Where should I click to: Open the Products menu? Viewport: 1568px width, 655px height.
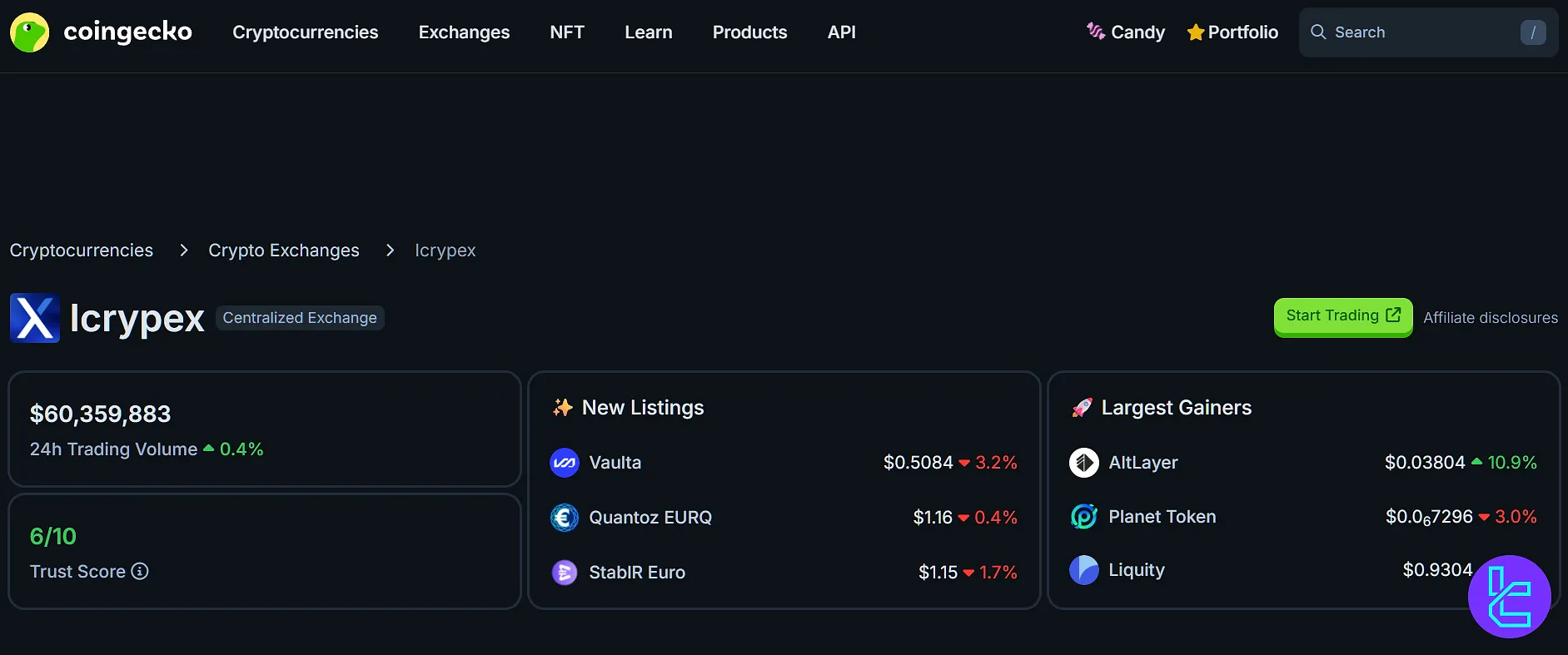[749, 32]
